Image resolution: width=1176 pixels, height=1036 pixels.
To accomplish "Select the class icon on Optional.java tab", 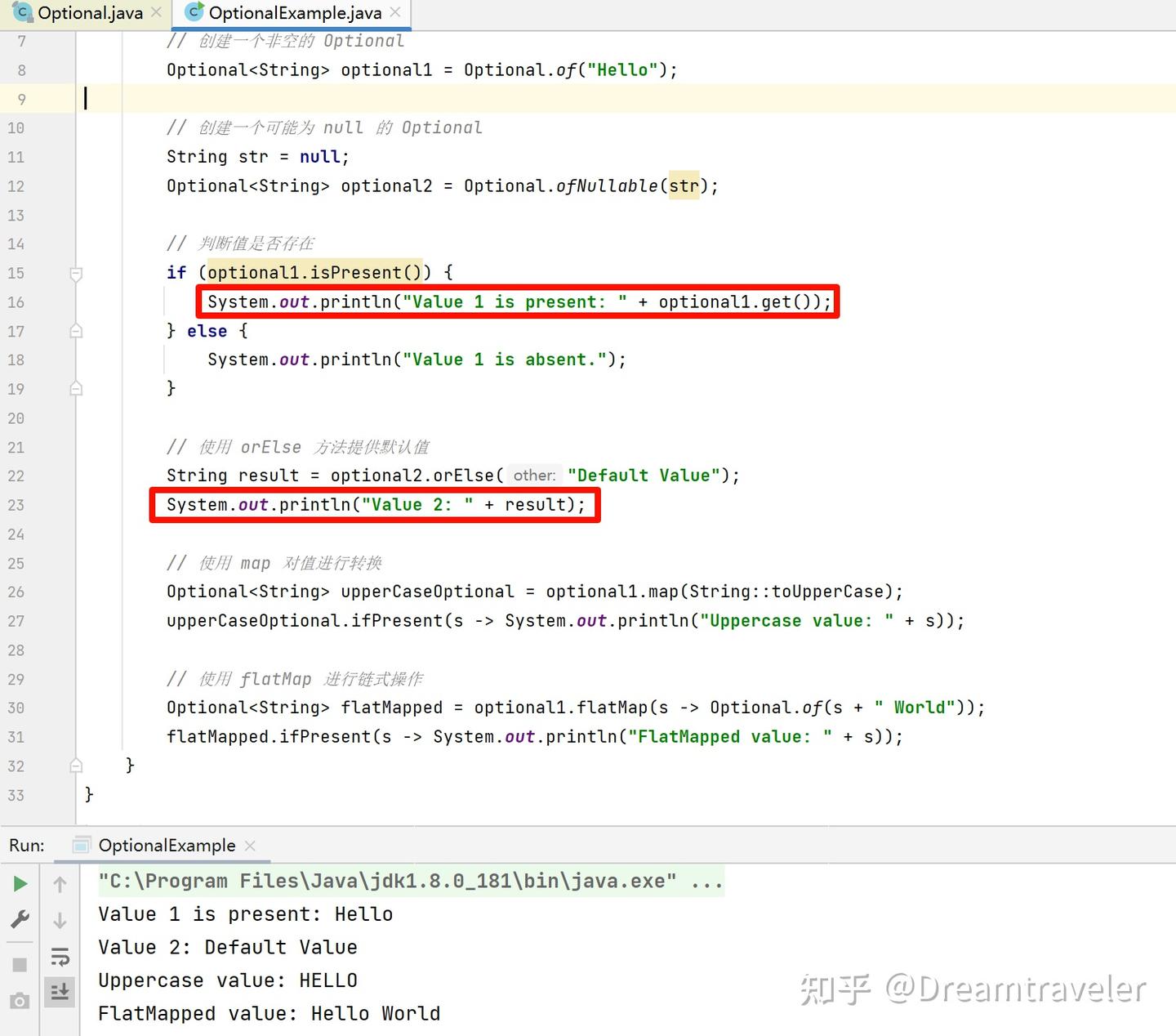I will click(22, 12).
